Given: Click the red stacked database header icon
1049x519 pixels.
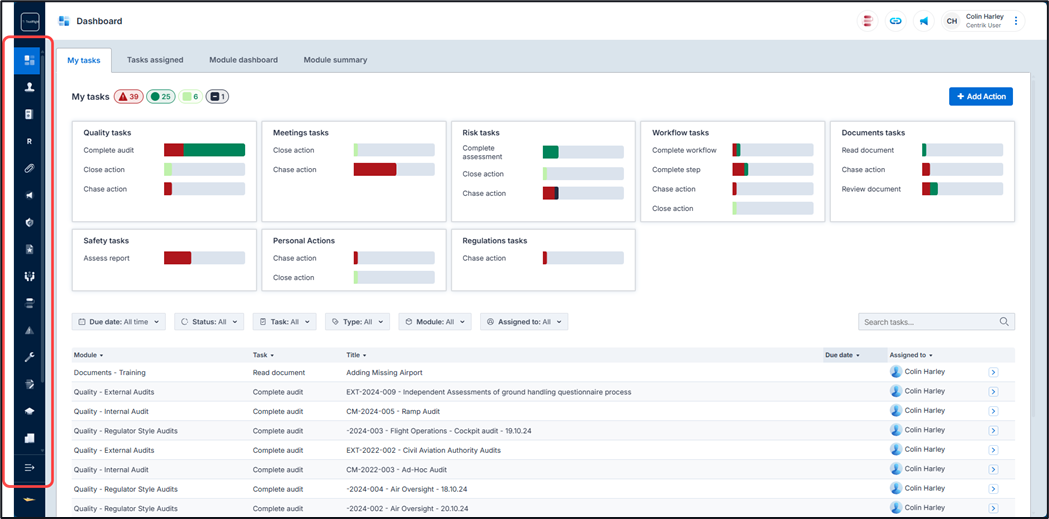Looking at the screenshot, I should pos(868,21).
